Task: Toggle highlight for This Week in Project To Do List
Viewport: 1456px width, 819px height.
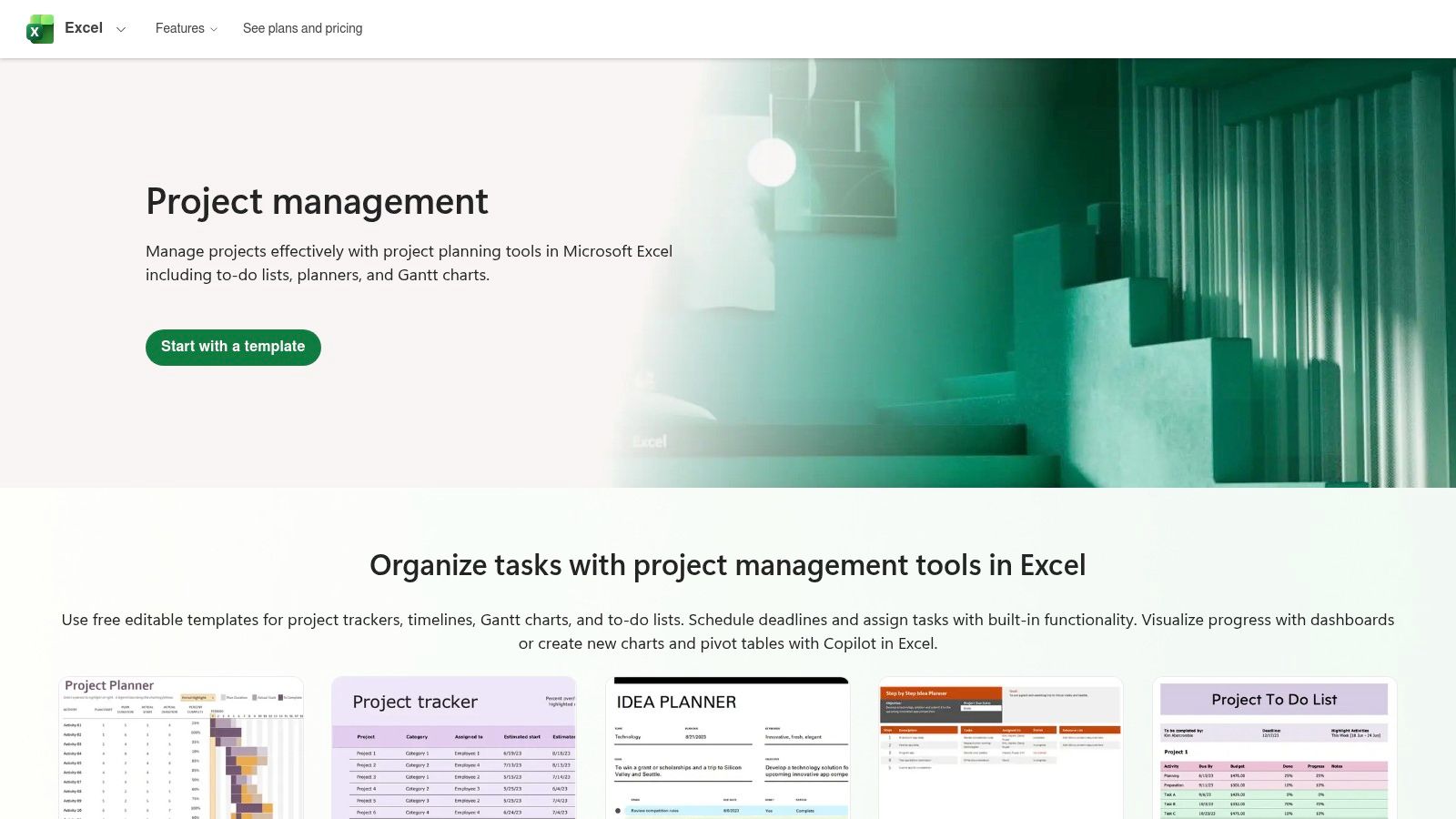Action: 1356,733
